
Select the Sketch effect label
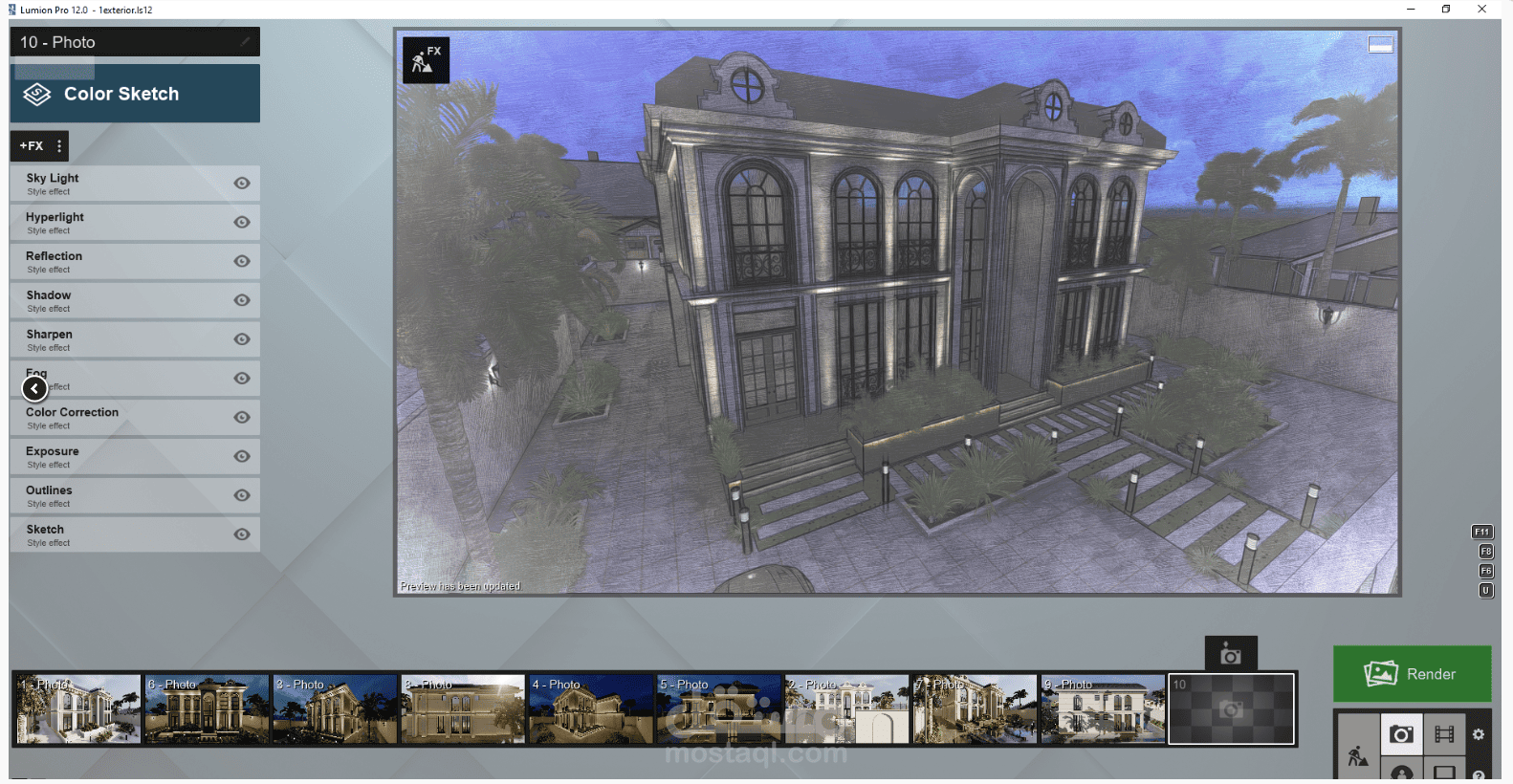point(45,530)
